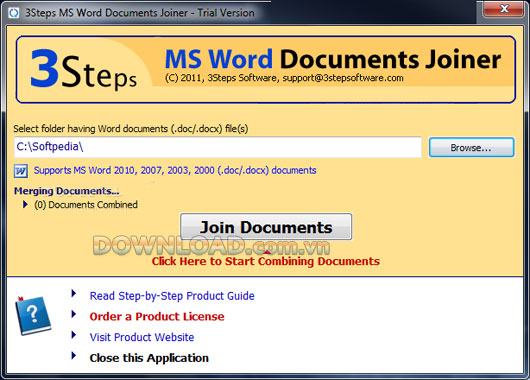Viewport: 530px width, 380px height.
Task: Click the arrow bullet beside Product Guide
Action: tap(73, 293)
